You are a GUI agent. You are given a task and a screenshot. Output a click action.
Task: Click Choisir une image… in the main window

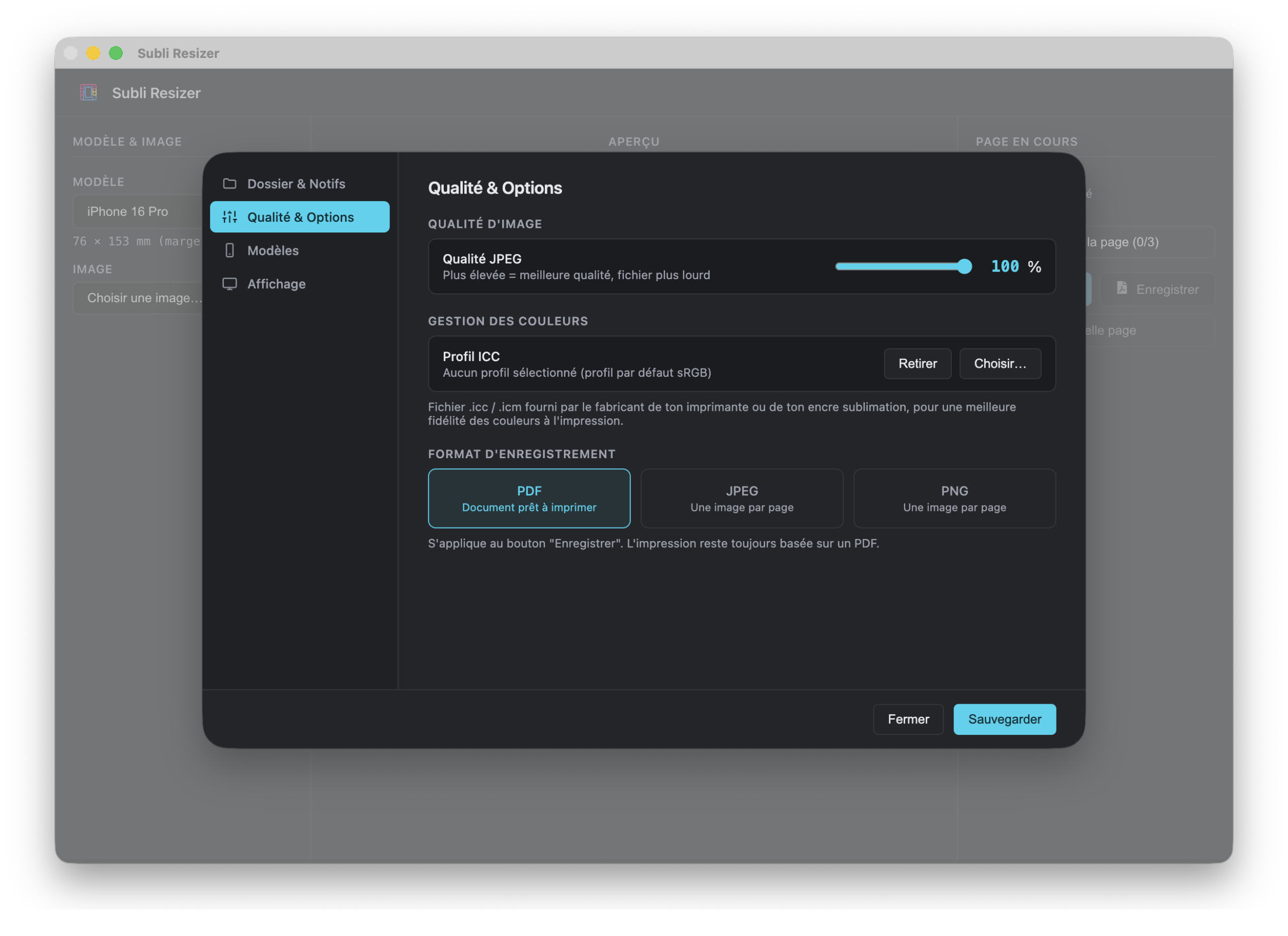coord(138,298)
